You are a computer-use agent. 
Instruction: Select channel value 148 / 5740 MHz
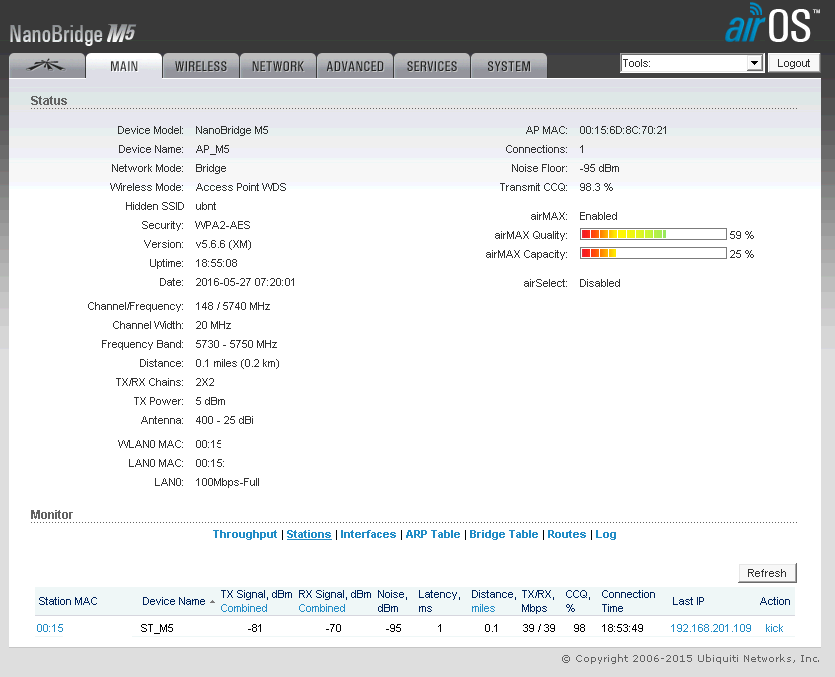(x=233, y=306)
